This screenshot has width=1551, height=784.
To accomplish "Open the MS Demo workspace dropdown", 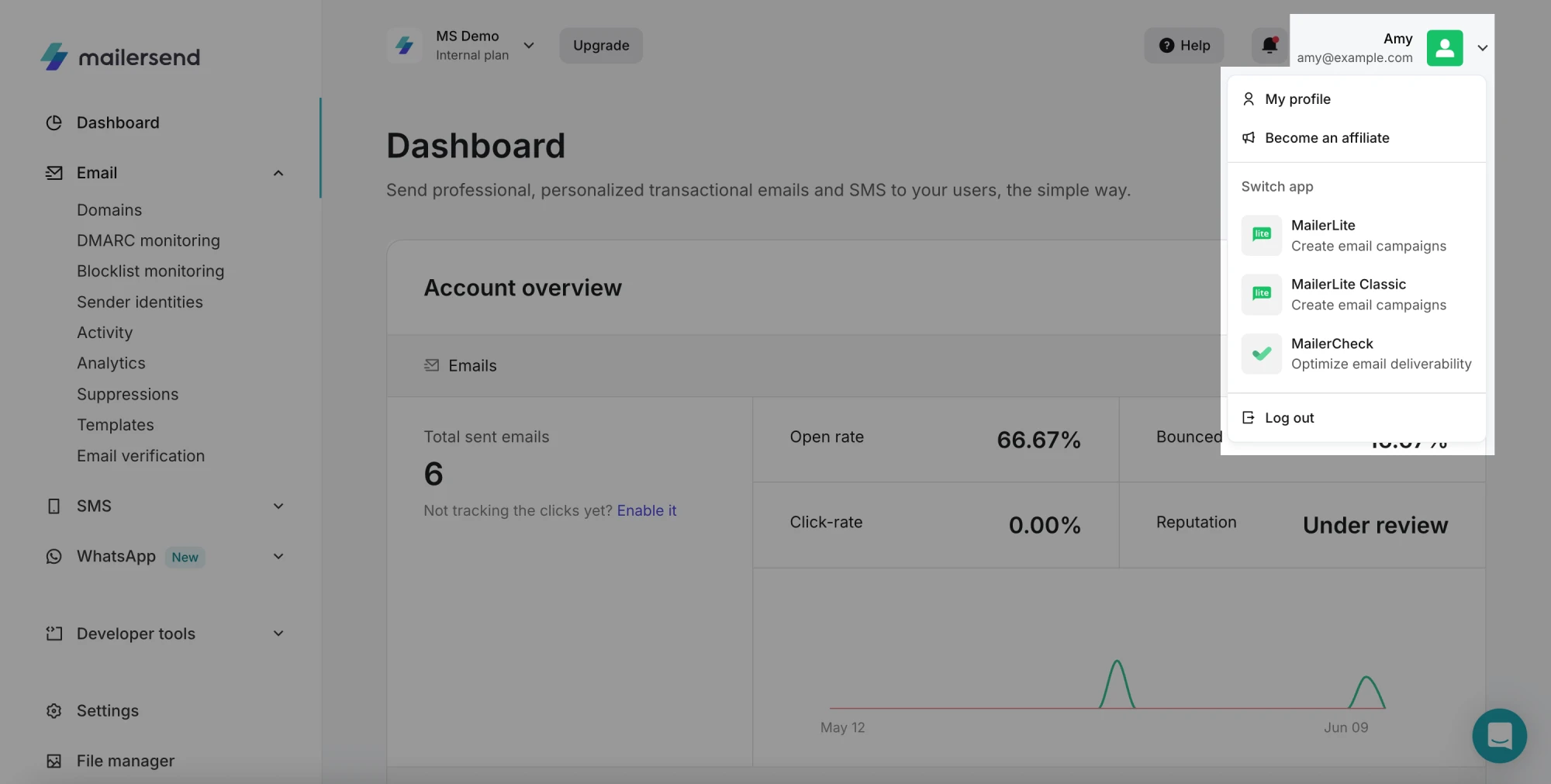I will [529, 46].
